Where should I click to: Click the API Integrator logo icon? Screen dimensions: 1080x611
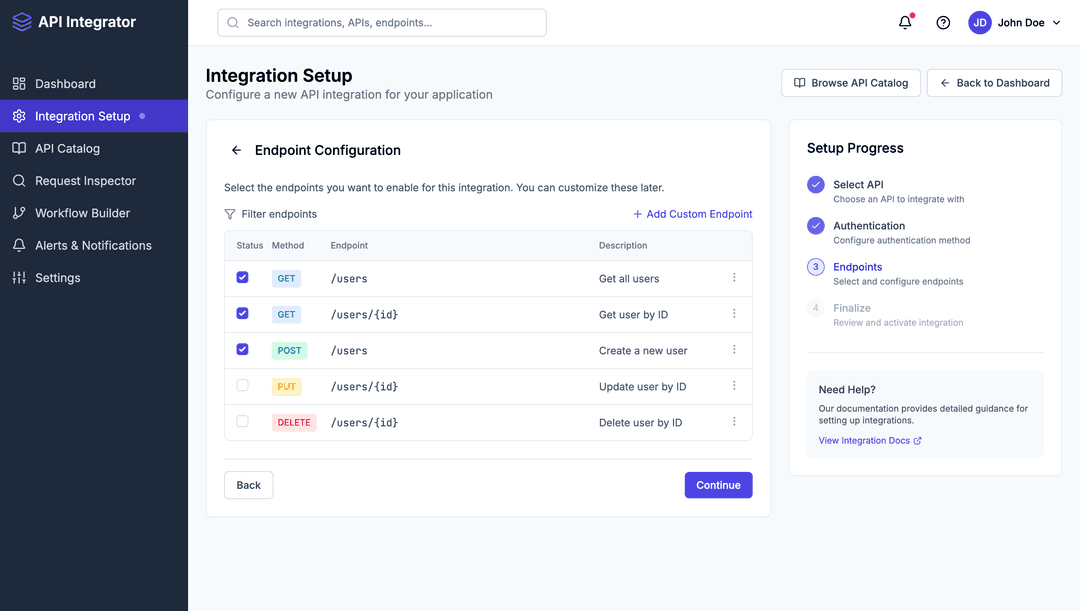pyautogui.click(x=22, y=21)
